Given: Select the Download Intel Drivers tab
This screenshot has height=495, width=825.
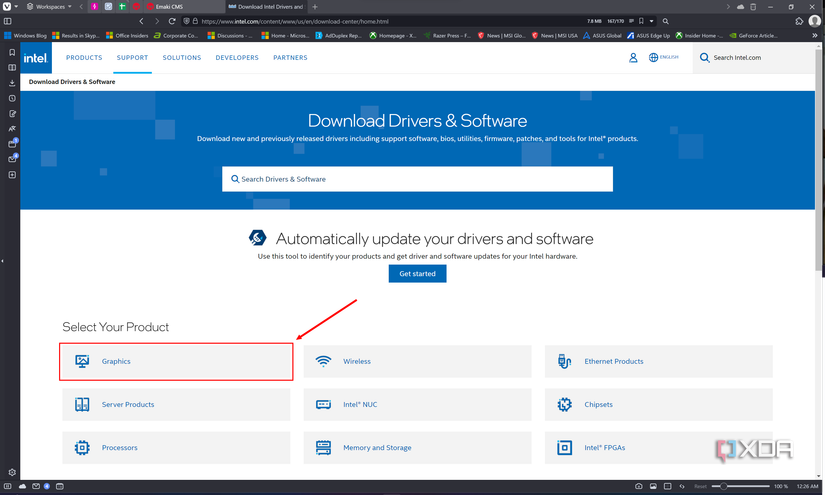Looking at the screenshot, I should 266,7.
